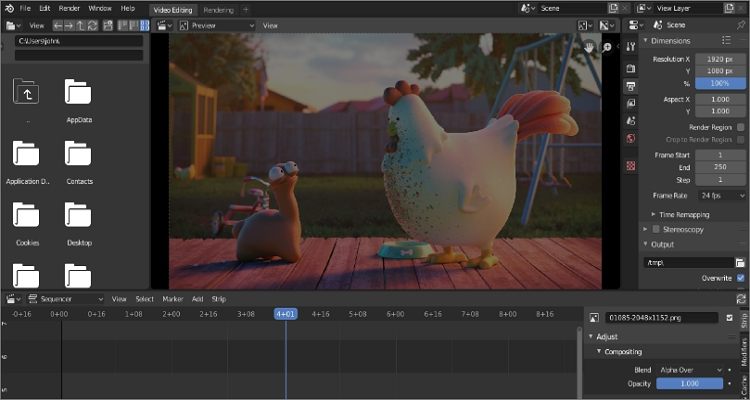Screen dimensions: 750x400
Task: Create a new folder in file browser
Action: tap(108, 25)
